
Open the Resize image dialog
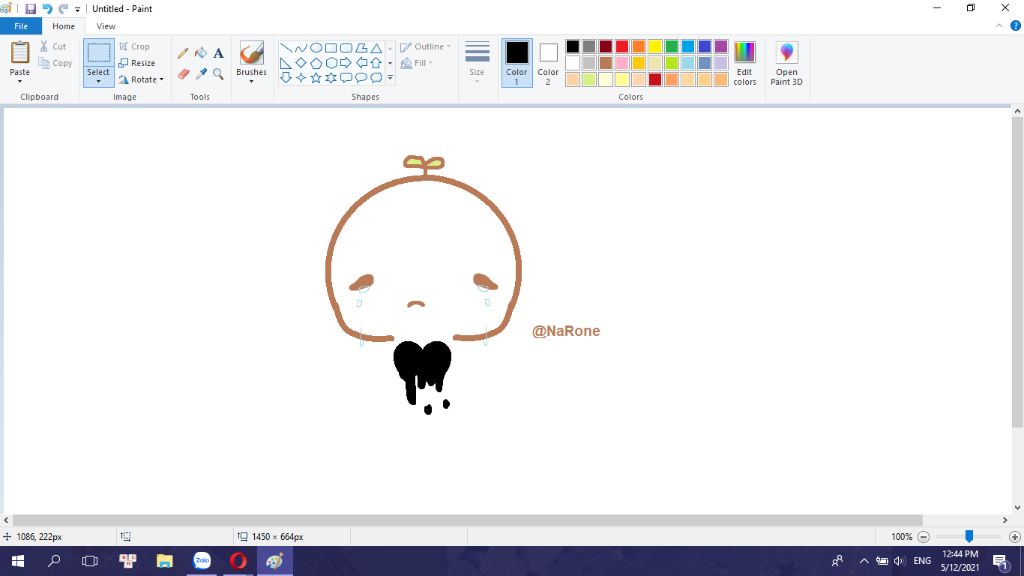[136, 63]
